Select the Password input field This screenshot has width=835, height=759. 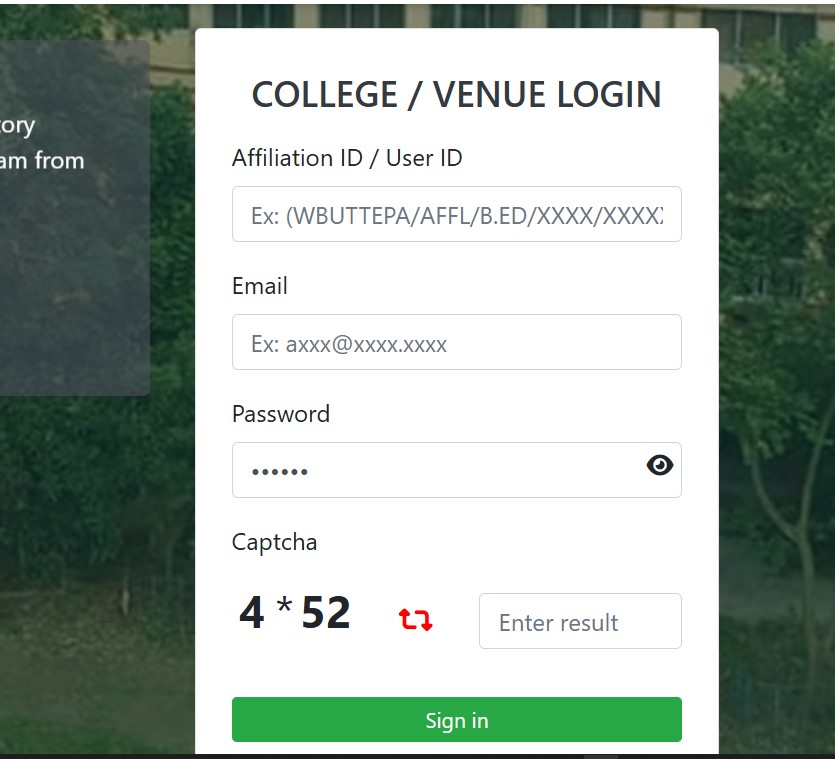(456, 470)
